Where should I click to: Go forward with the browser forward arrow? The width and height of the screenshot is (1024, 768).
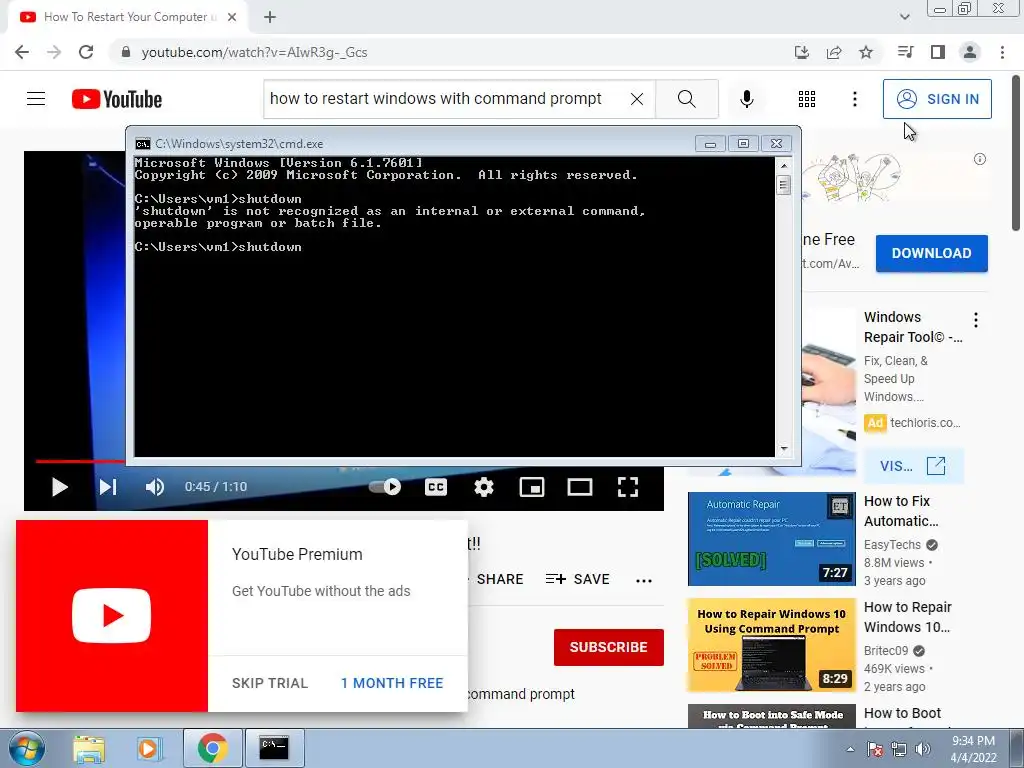[54, 52]
